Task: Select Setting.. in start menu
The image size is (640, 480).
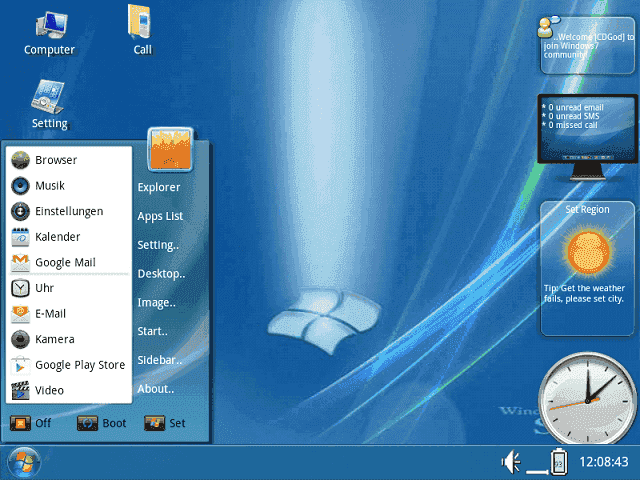Action: (158, 245)
